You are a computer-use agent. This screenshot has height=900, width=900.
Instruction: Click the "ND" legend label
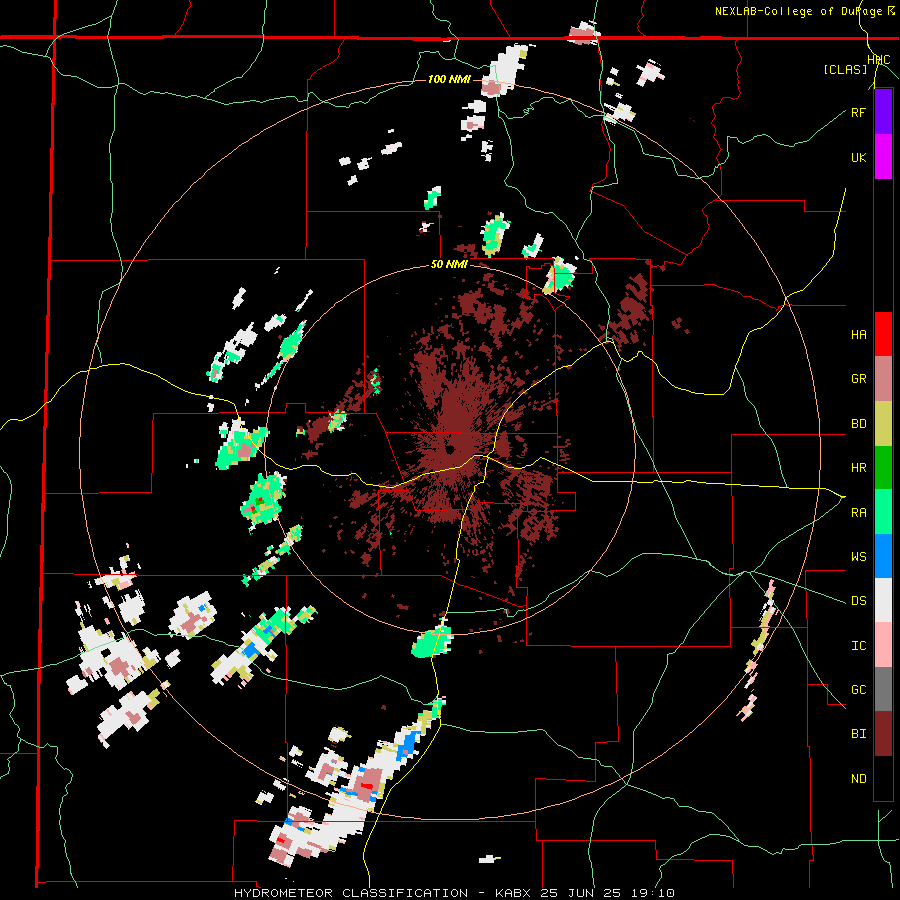(858, 779)
